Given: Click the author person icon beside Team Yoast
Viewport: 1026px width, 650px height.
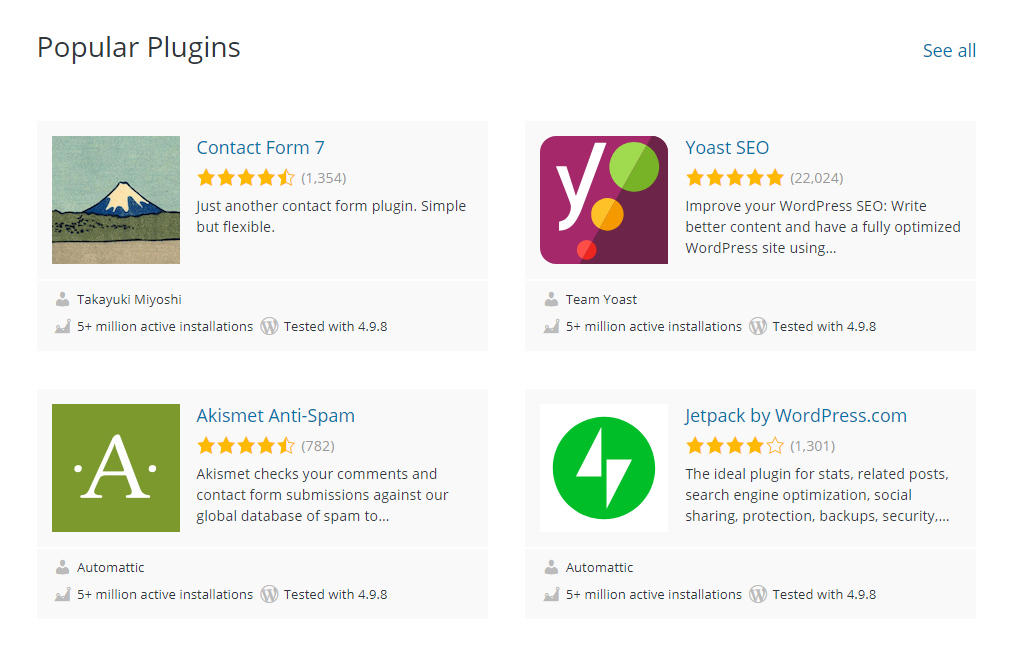Looking at the screenshot, I should 551,297.
